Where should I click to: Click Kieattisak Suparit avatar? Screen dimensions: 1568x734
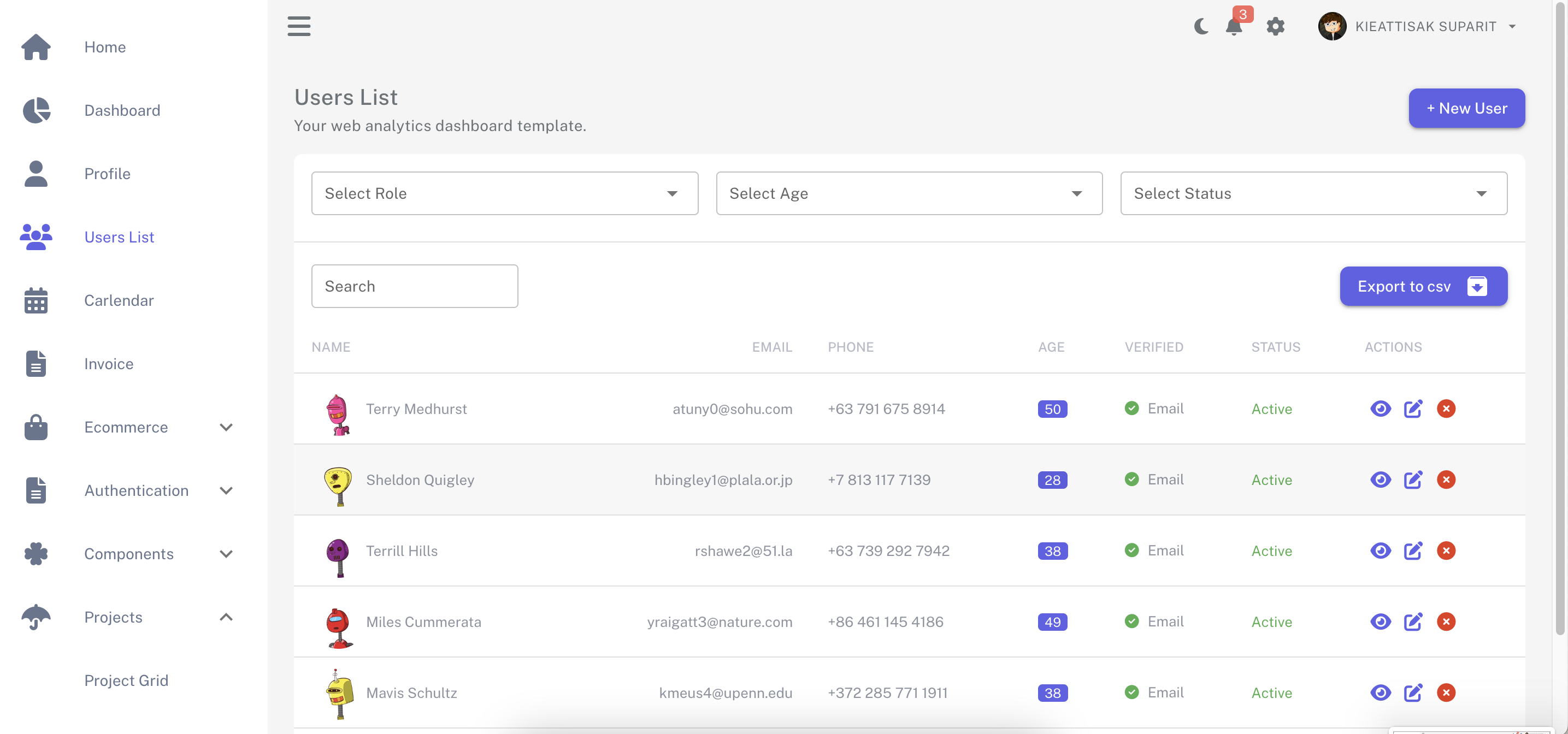click(x=1332, y=26)
